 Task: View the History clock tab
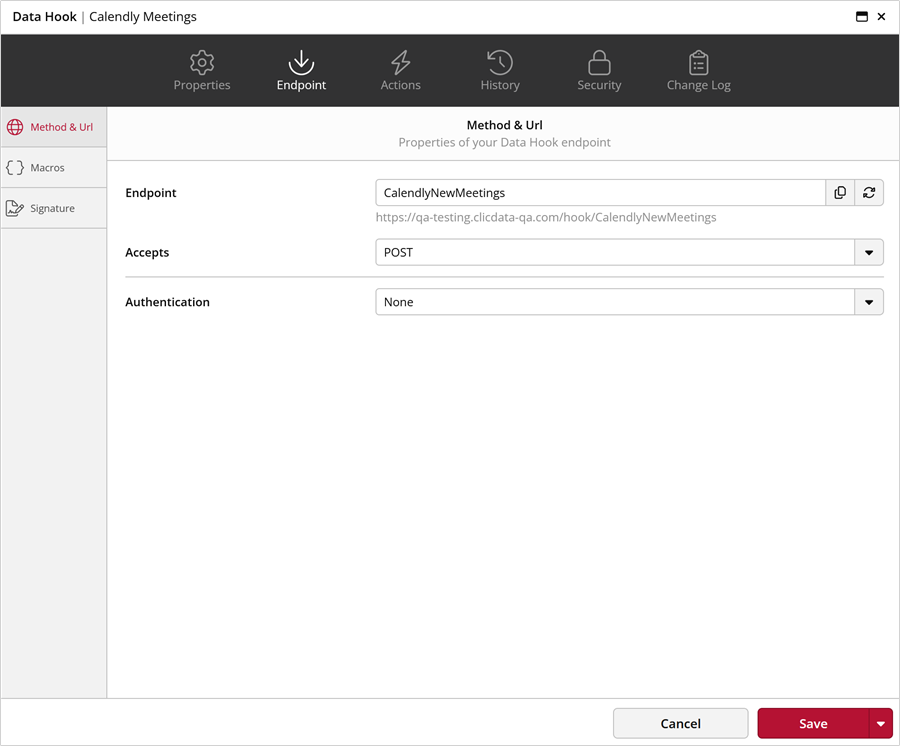point(500,71)
